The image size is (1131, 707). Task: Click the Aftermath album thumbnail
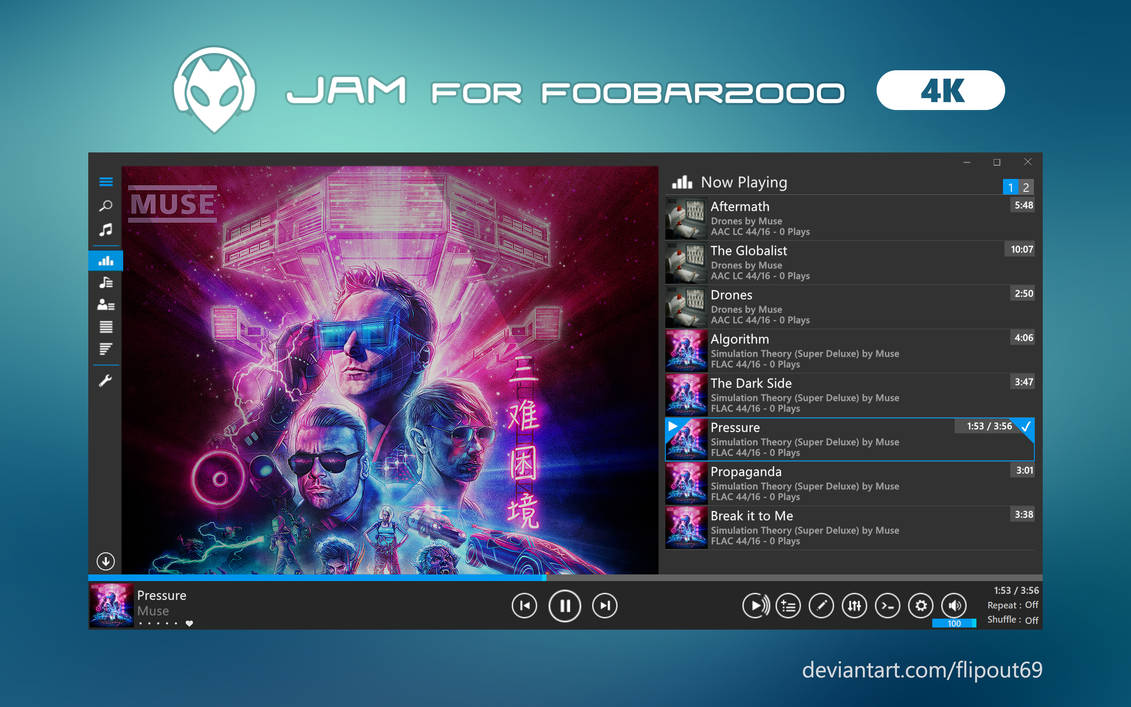(686, 219)
